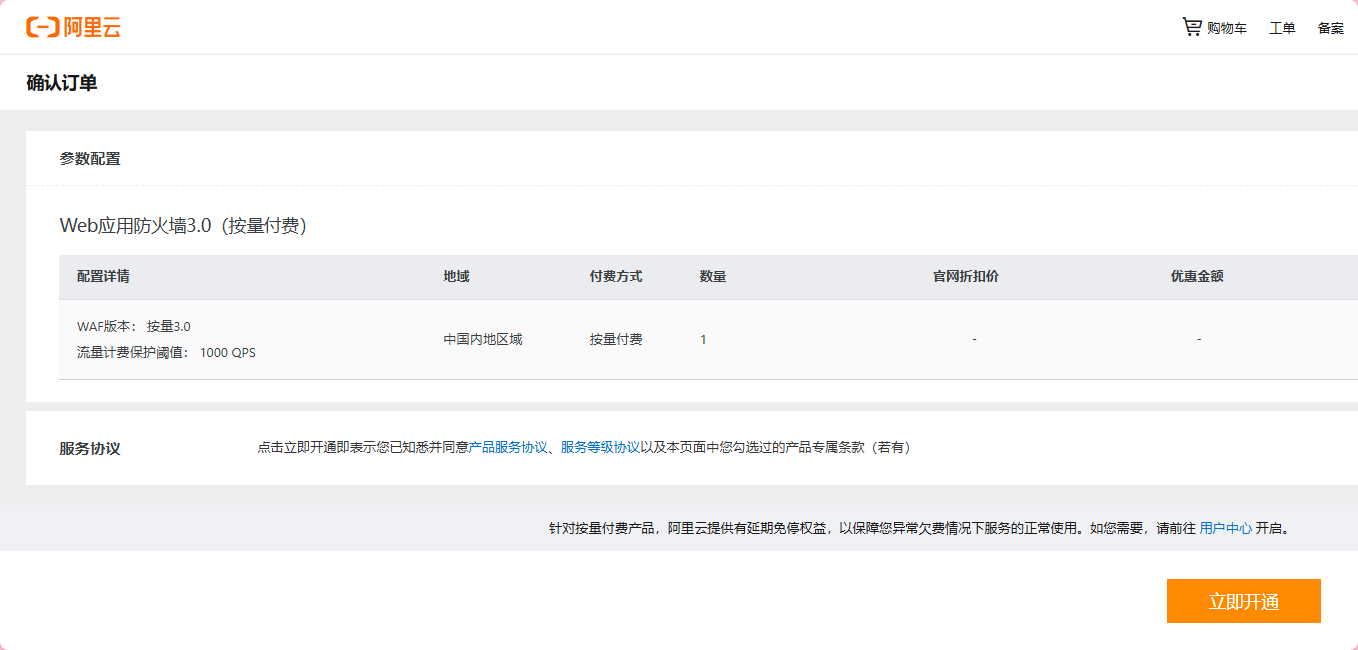
Task: Click the orange 立即开通 button
Action: pyautogui.click(x=1244, y=601)
